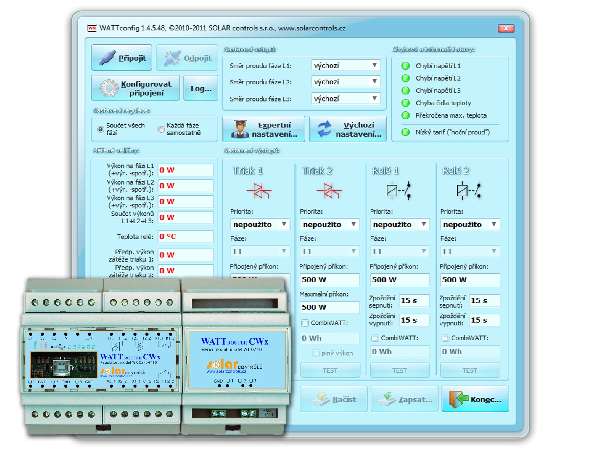The height and width of the screenshot is (457, 600).
Task: Open Triak 2 Priorita dropdown
Action: tap(329, 224)
